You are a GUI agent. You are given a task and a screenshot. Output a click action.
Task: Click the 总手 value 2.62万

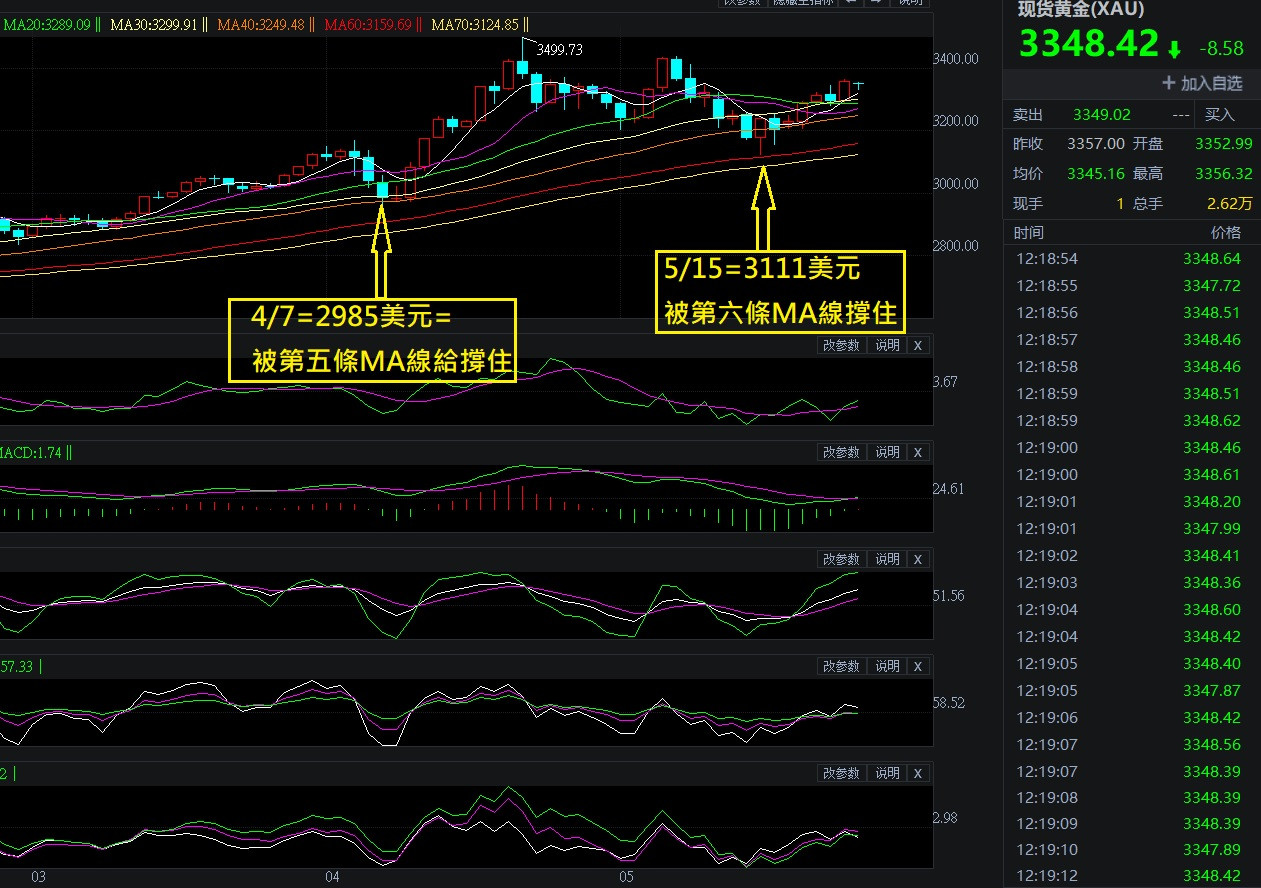(1229, 203)
